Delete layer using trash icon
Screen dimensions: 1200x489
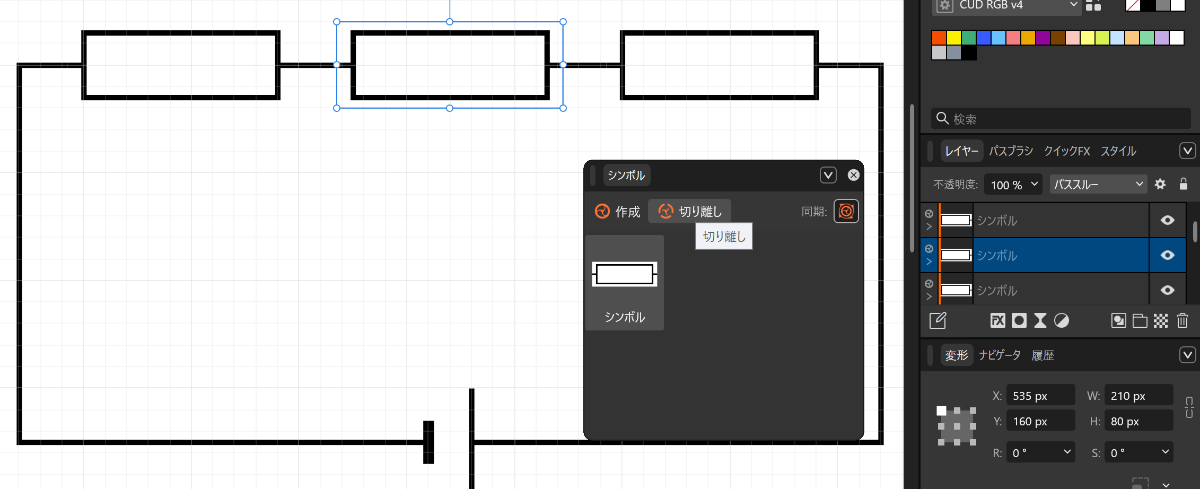tap(1182, 321)
